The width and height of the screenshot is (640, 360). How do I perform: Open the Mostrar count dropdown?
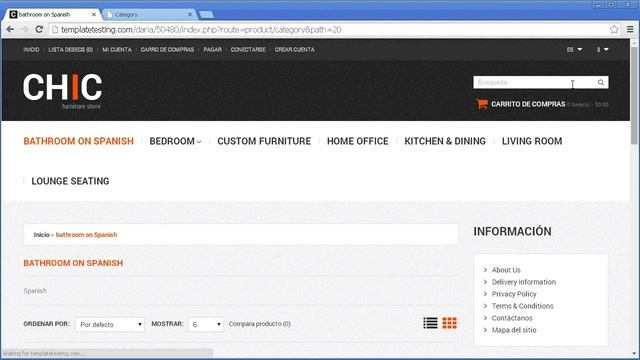[206, 324]
